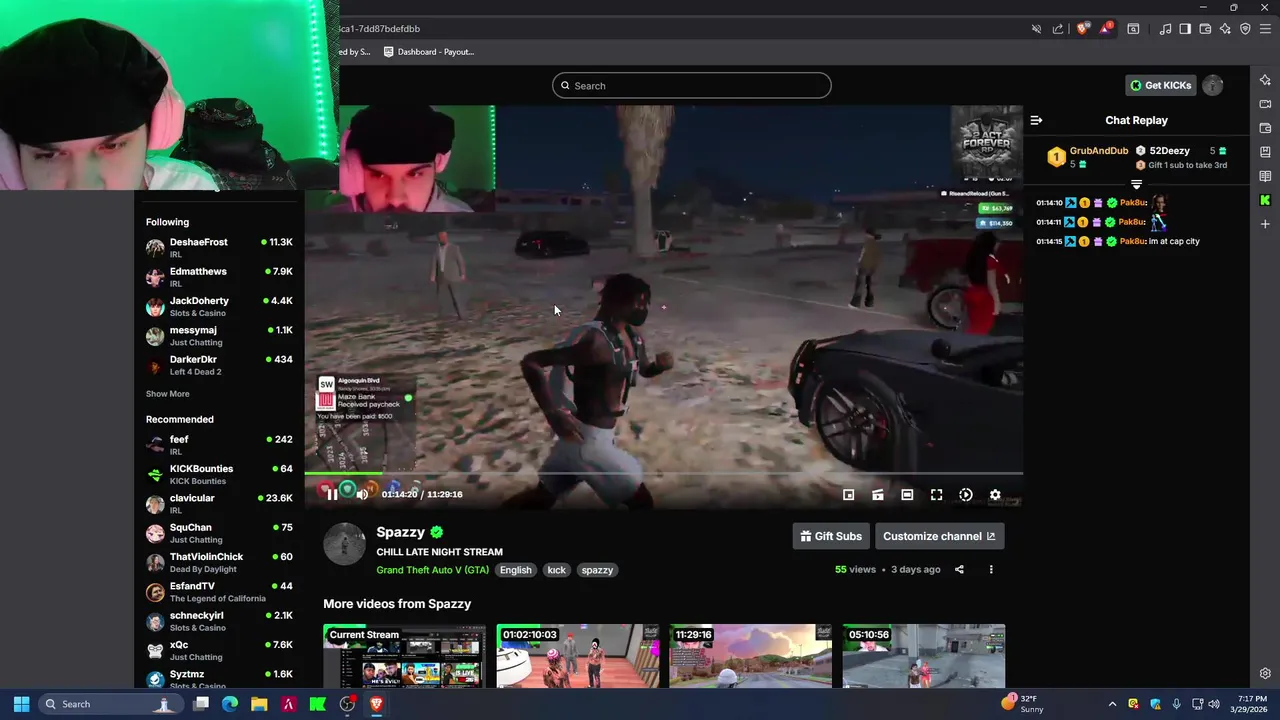
Task: Open KICKBounties recommended channel
Action: (x=219, y=474)
